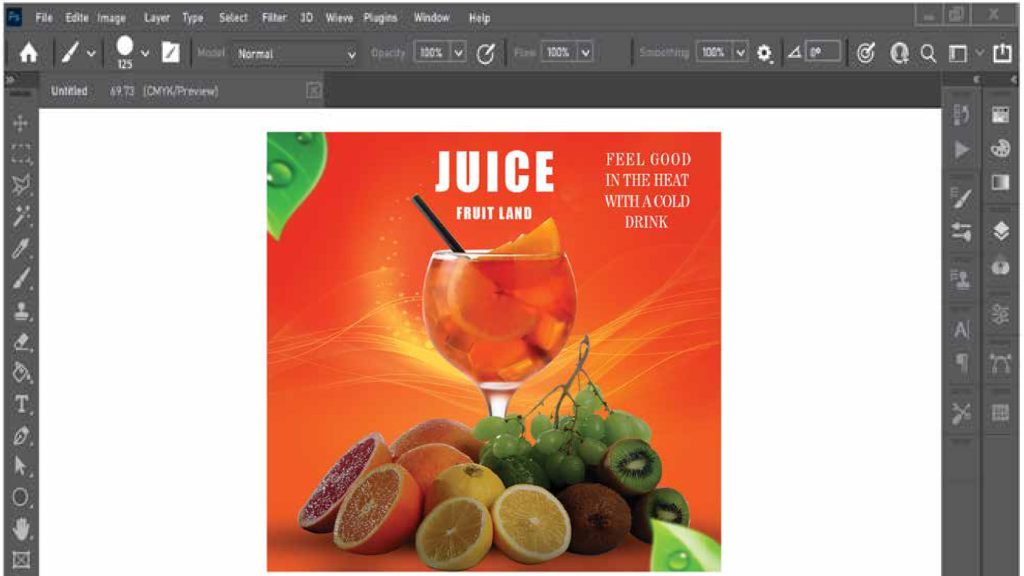Click the Home icon in options bar
Screen dimensions: 1024x576
pos(28,53)
